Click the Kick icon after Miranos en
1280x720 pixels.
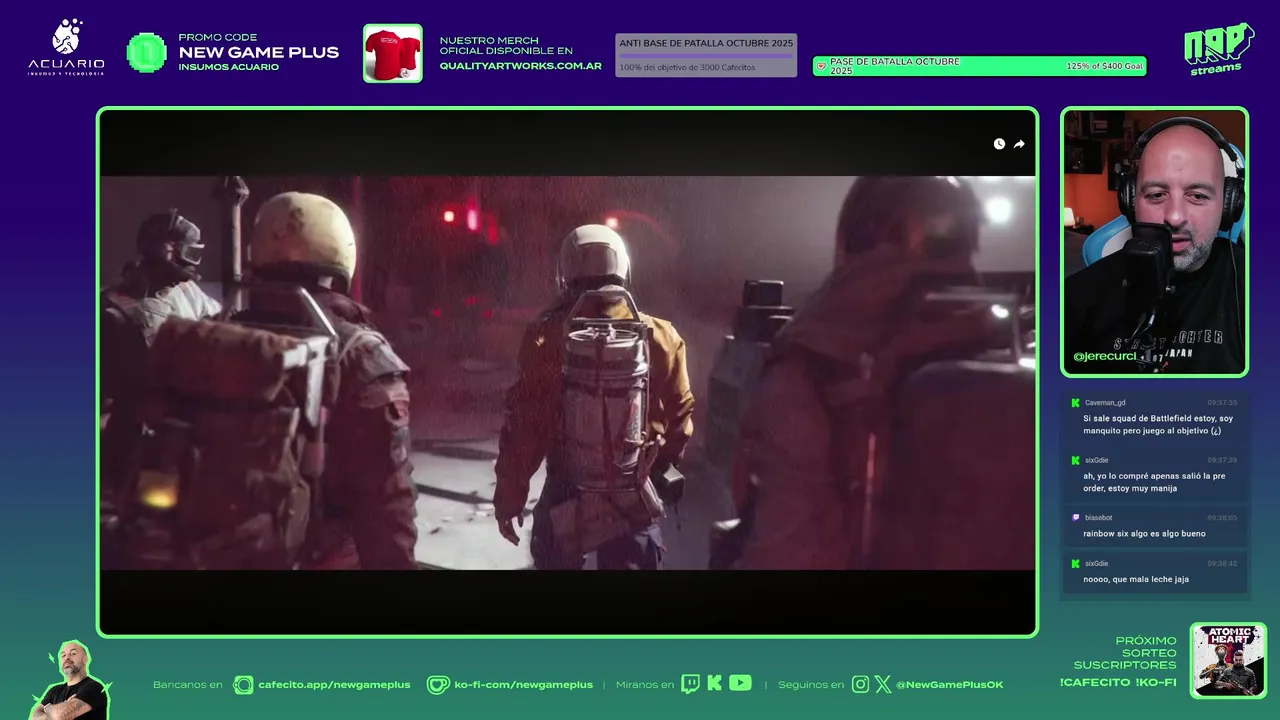pyautogui.click(x=714, y=683)
